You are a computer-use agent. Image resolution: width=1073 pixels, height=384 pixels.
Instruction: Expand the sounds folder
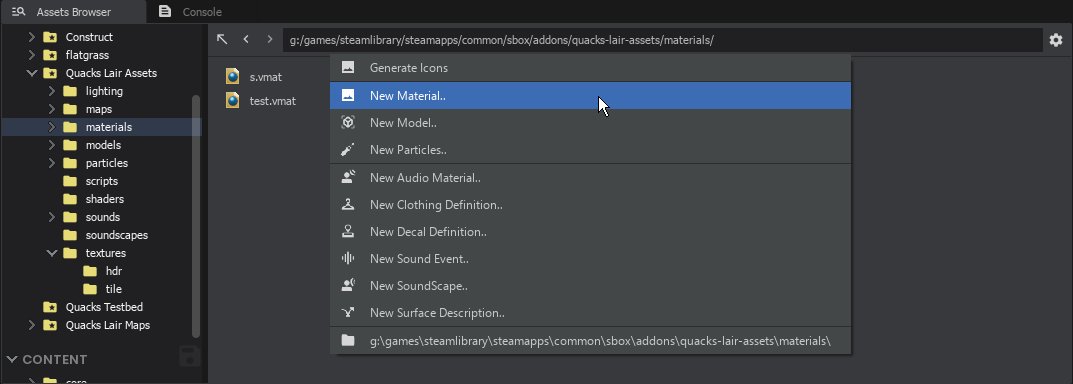[51, 217]
